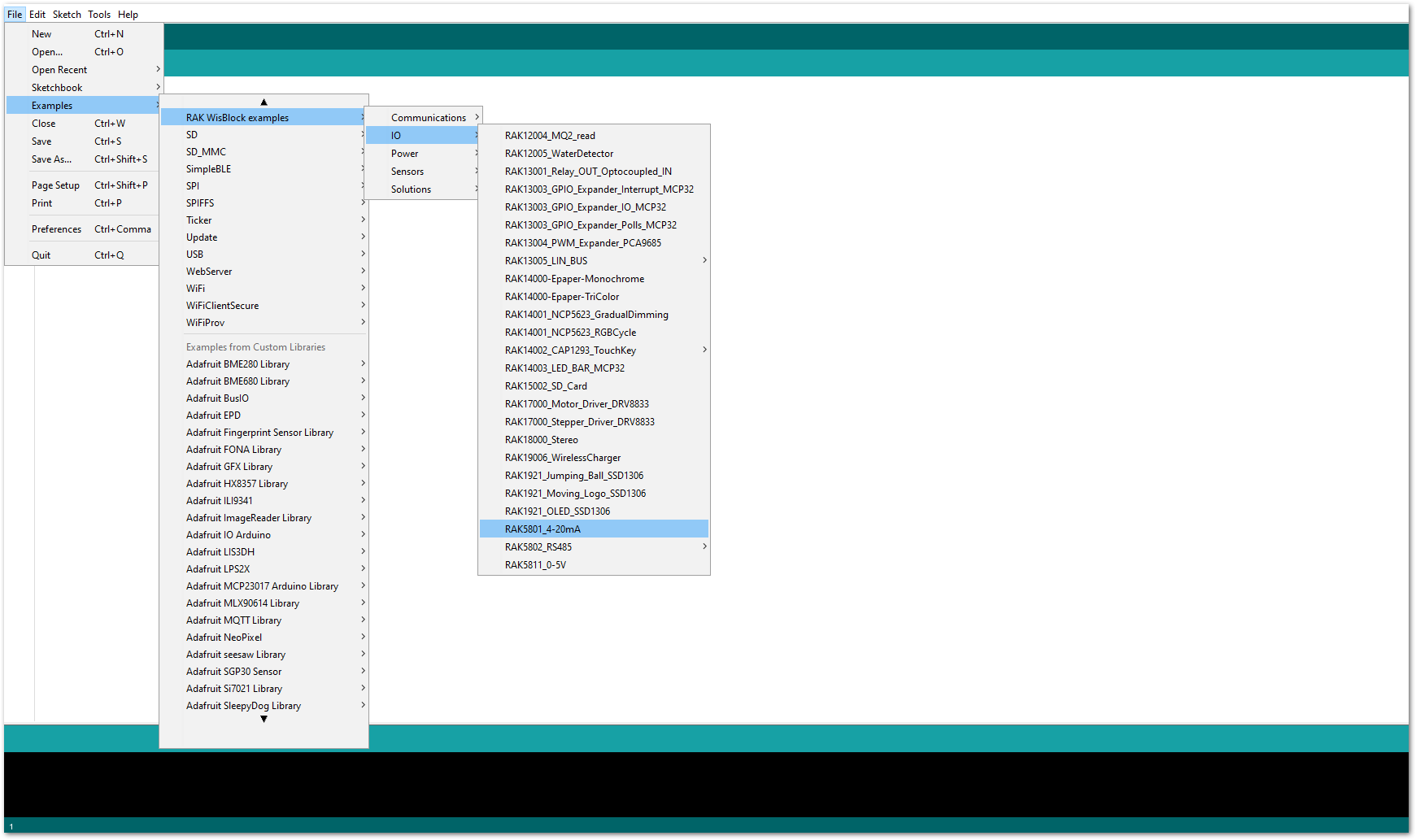
Task: Open RAK17000_Motor_Driver_DRV8833 example
Action: (594, 404)
